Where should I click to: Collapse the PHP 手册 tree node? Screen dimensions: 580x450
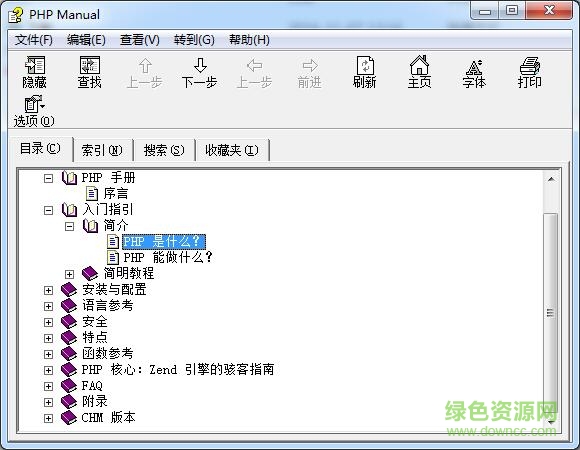pyautogui.click(x=48, y=179)
